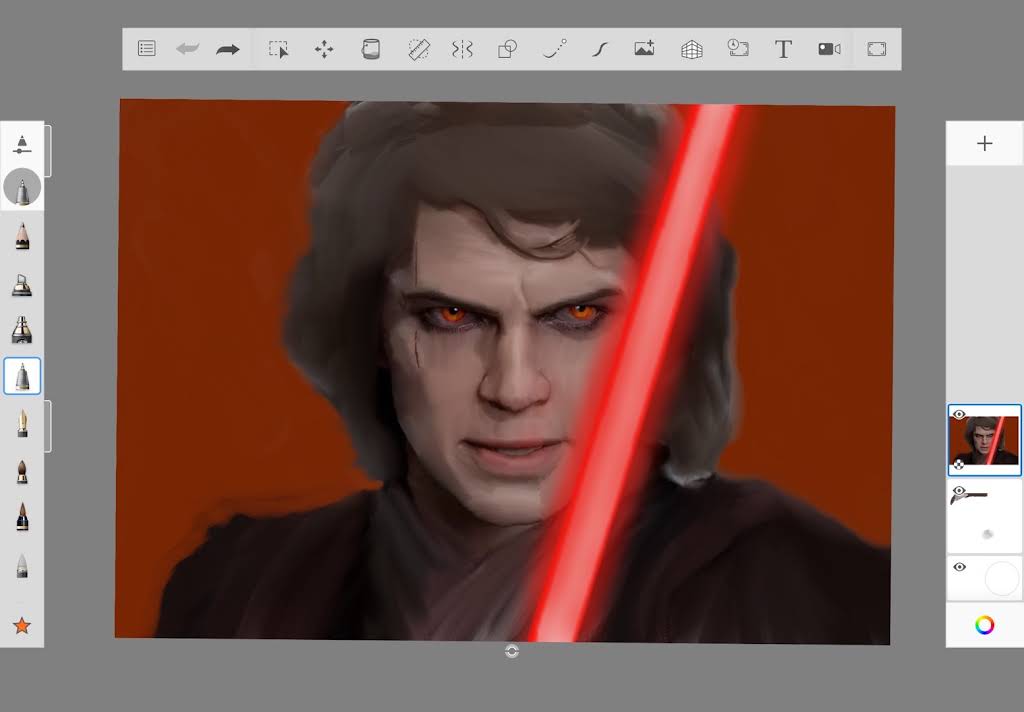This screenshot has width=1024, height=712.
Task: Select the highlighted blue-outlined brush
Action: click(22, 376)
